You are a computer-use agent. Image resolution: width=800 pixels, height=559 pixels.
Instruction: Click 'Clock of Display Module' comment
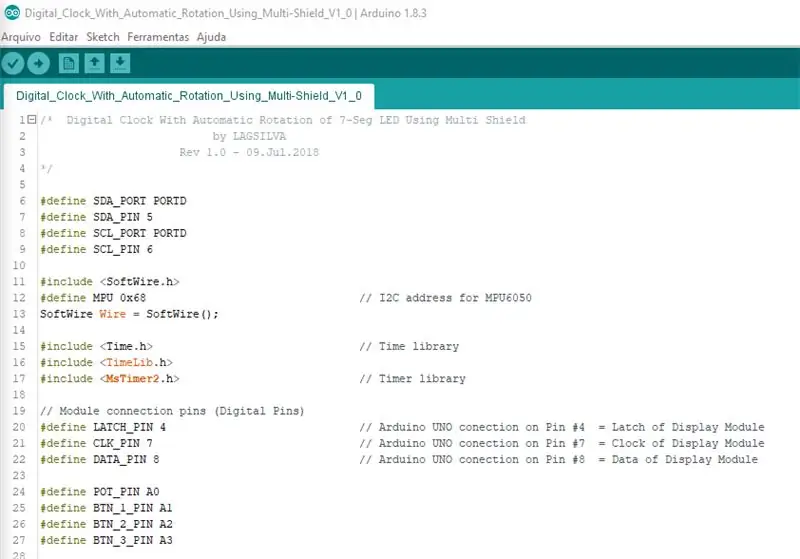click(x=688, y=443)
